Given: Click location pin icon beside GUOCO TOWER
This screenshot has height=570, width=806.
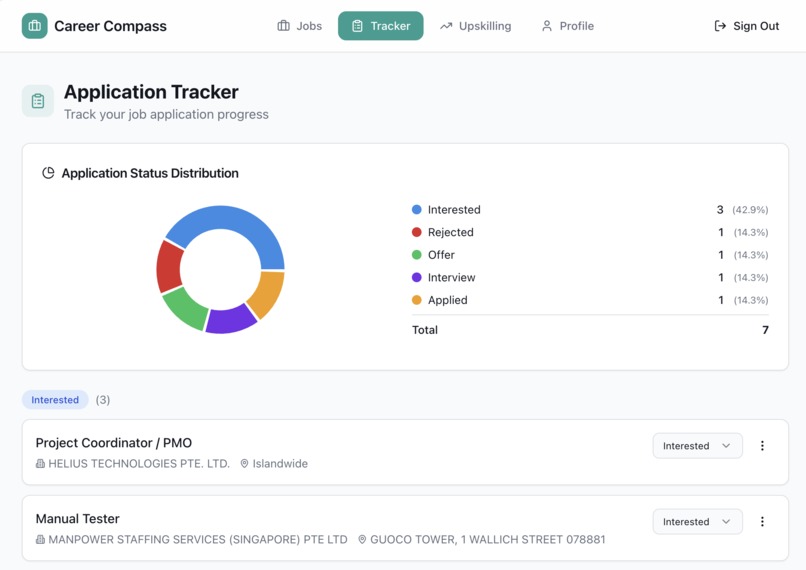Looking at the screenshot, I should click(x=362, y=540).
